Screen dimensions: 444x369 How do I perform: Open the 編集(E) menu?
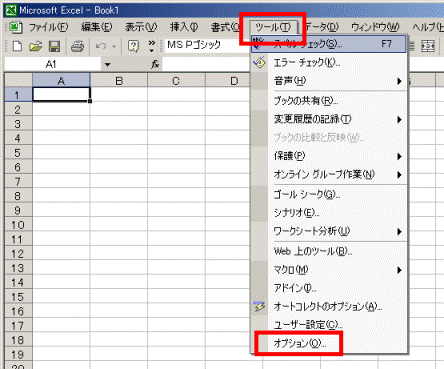[97, 27]
